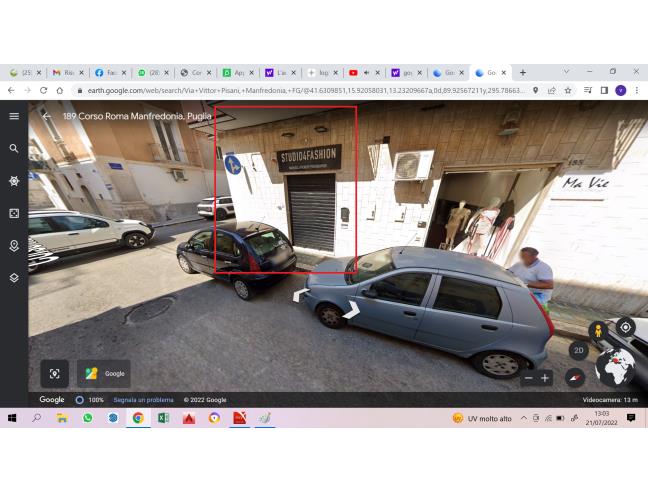Toggle the 2D view button
The image size is (648, 492).
[x=578, y=350]
